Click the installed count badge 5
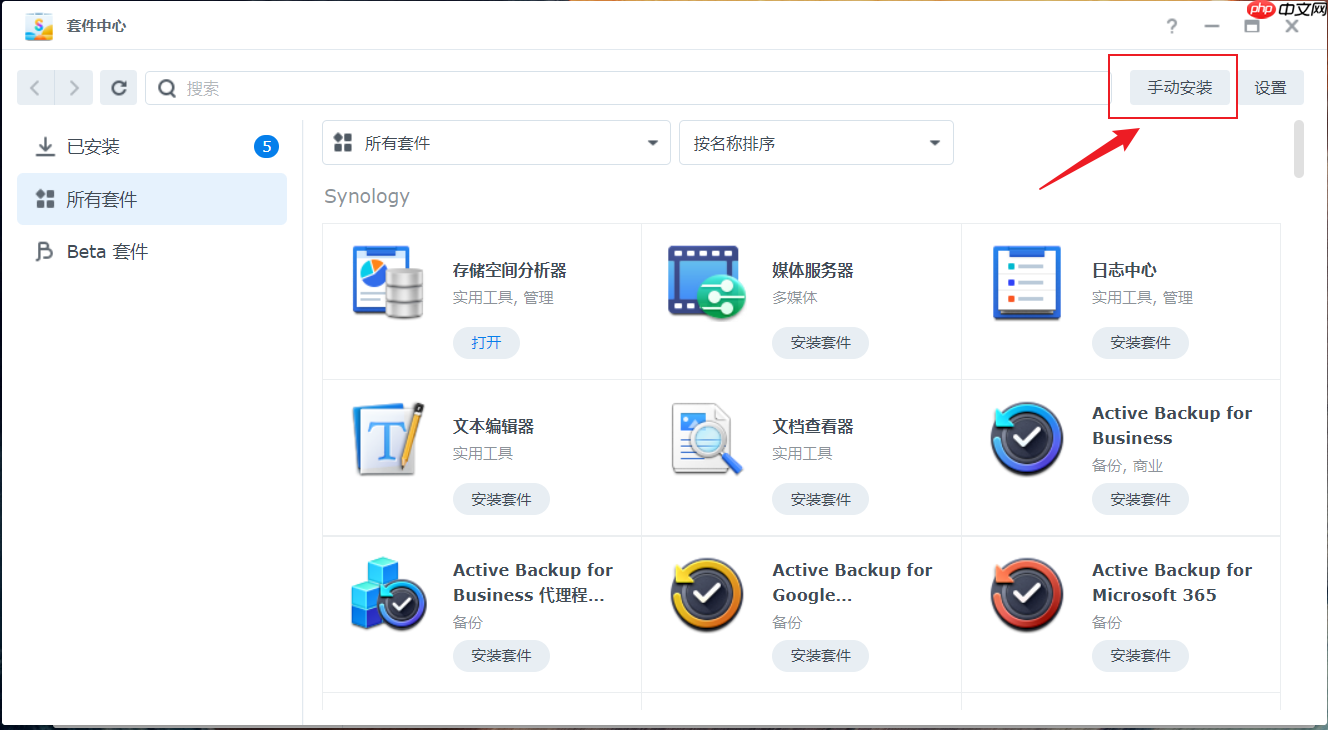1328x730 pixels. [266, 147]
